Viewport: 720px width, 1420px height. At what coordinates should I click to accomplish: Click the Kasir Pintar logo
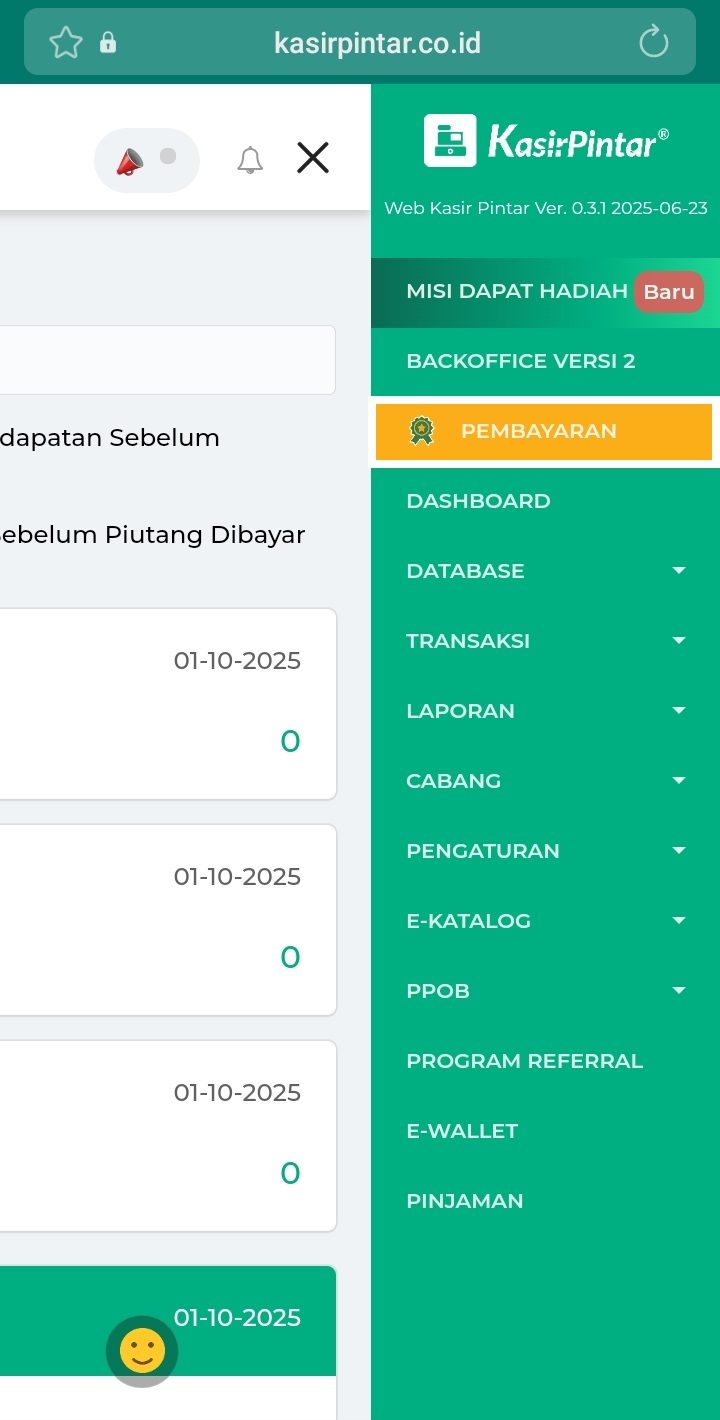point(546,141)
